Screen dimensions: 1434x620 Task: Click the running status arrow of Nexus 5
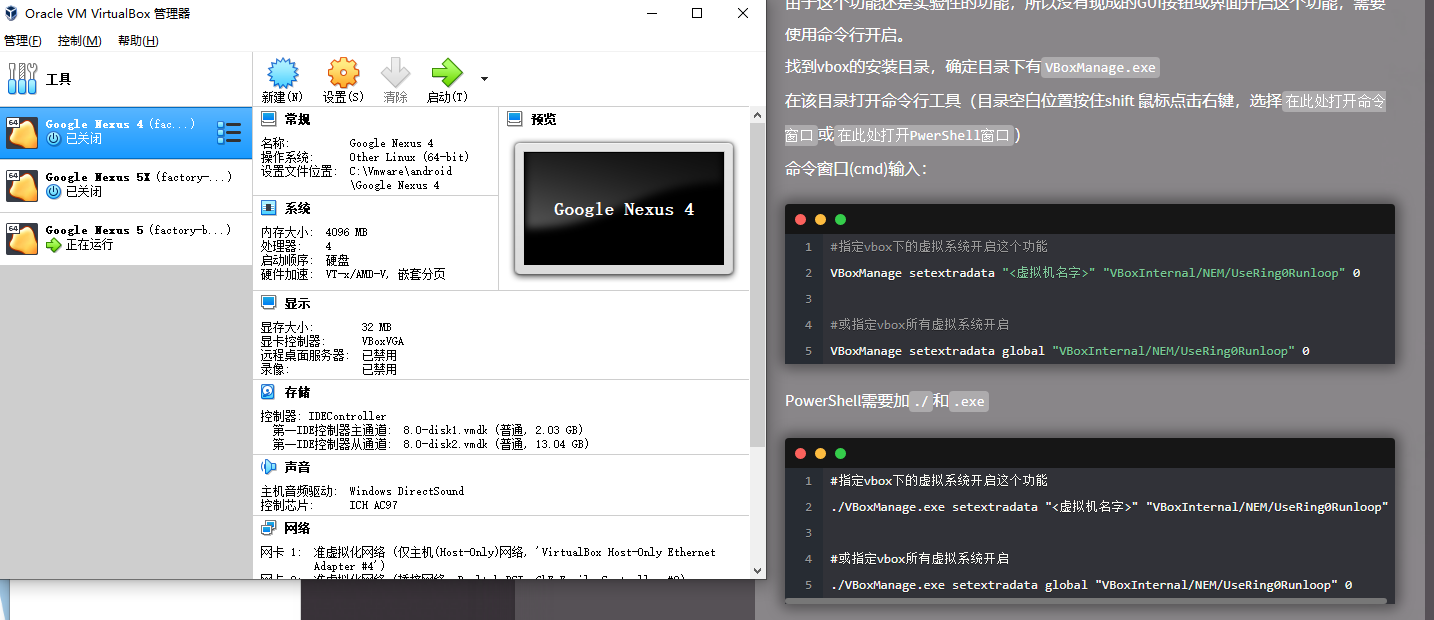click(54, 245)
